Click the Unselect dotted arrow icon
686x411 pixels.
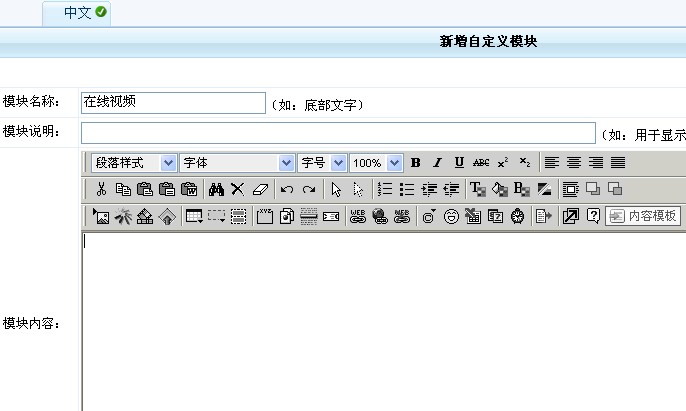pos(358,189)
